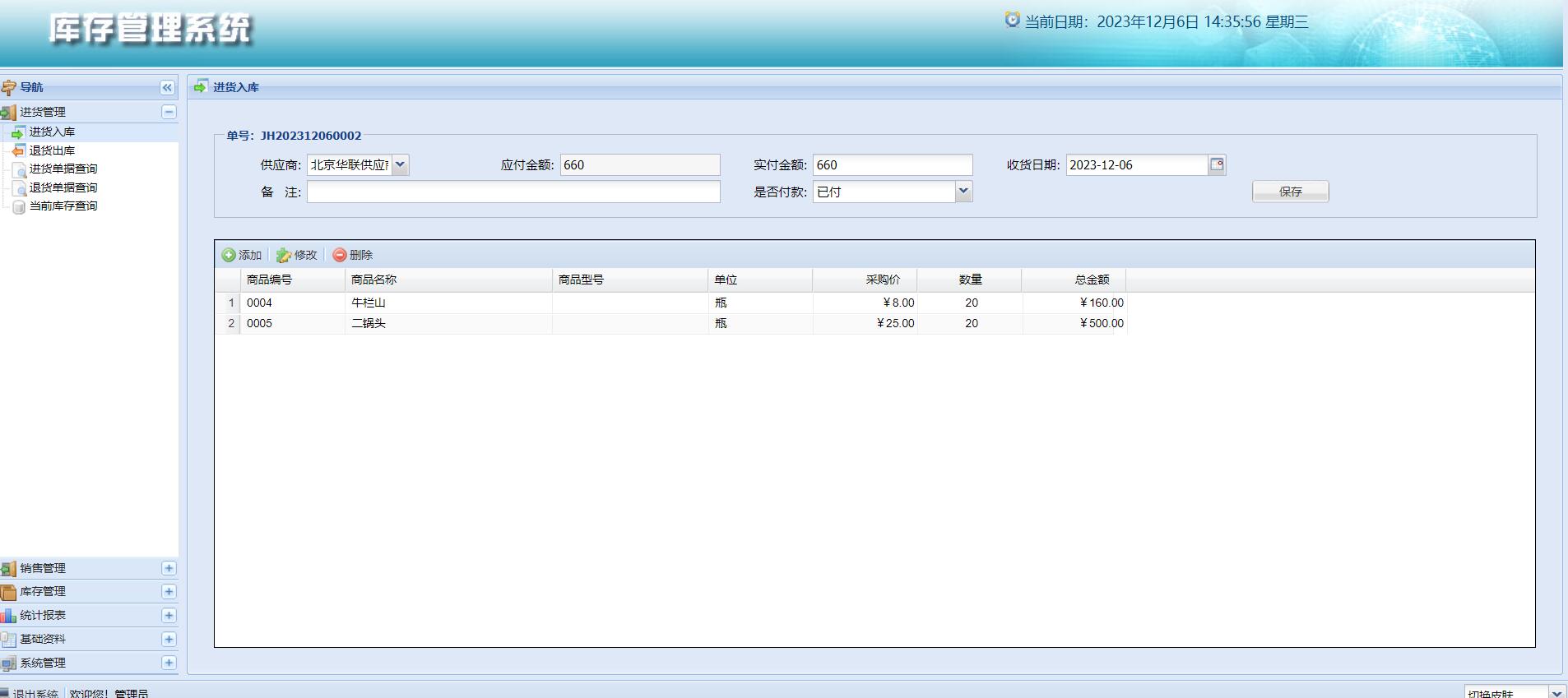Select product code cell 0005
The height and width of the screenshot is (698, 1568).
coord(292,323)
